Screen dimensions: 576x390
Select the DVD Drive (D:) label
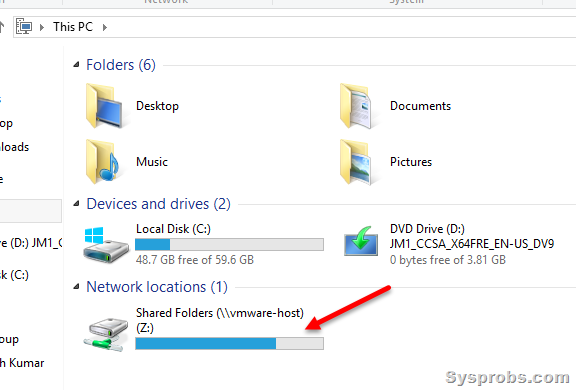(x=427, y=229)
